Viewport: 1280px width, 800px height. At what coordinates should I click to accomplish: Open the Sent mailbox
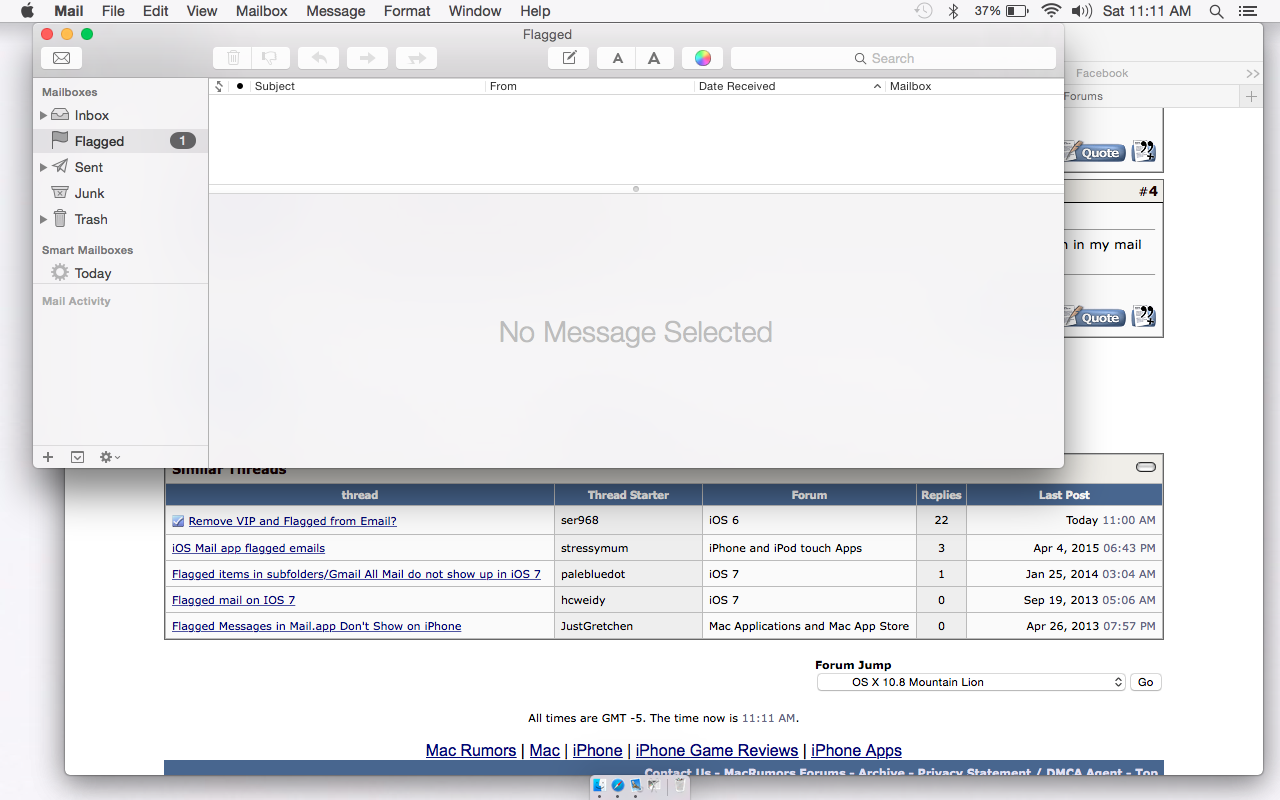point(120,167)
